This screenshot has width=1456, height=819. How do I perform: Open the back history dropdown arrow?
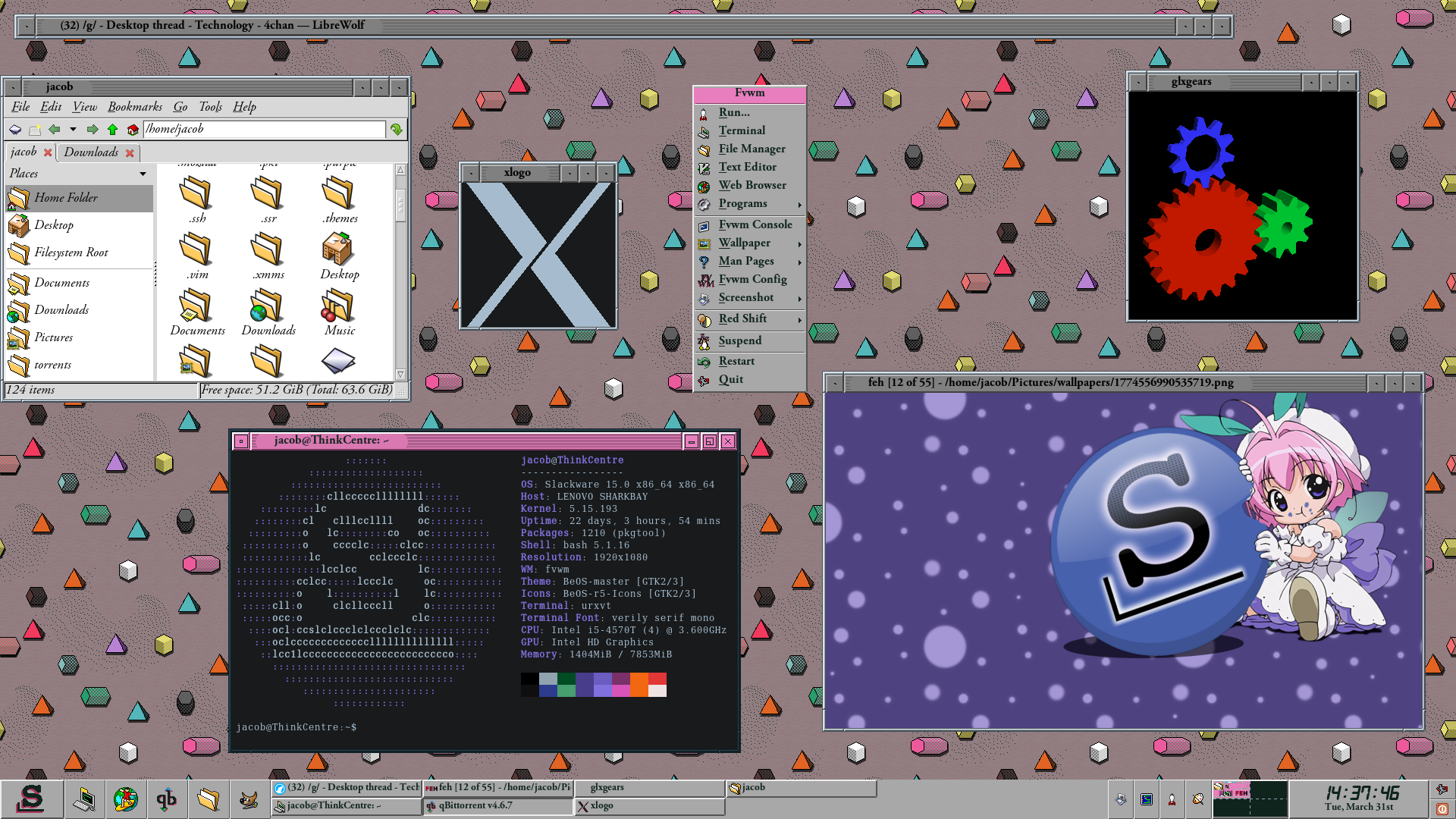coord(73,130)
